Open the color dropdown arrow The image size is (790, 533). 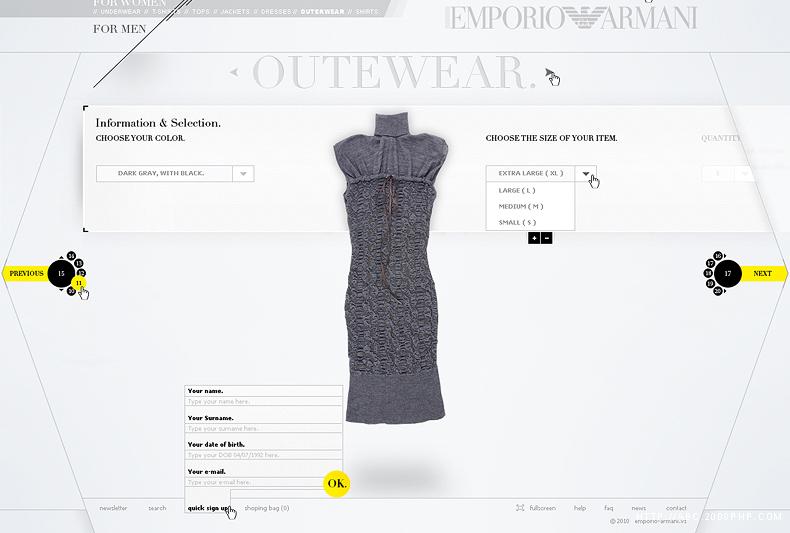pyautogui.click(x=243, y=173)
